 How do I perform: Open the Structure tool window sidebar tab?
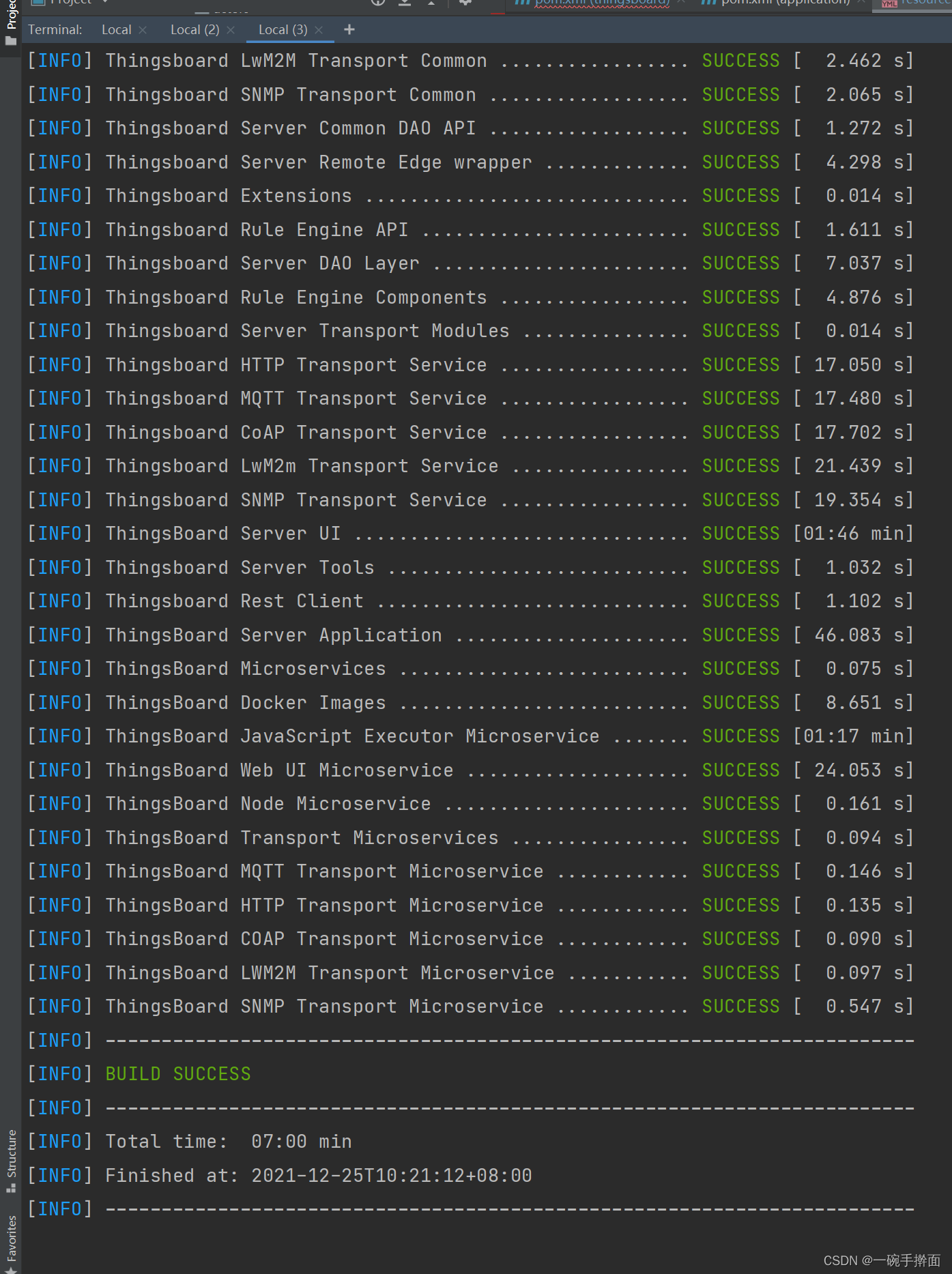10,1160
